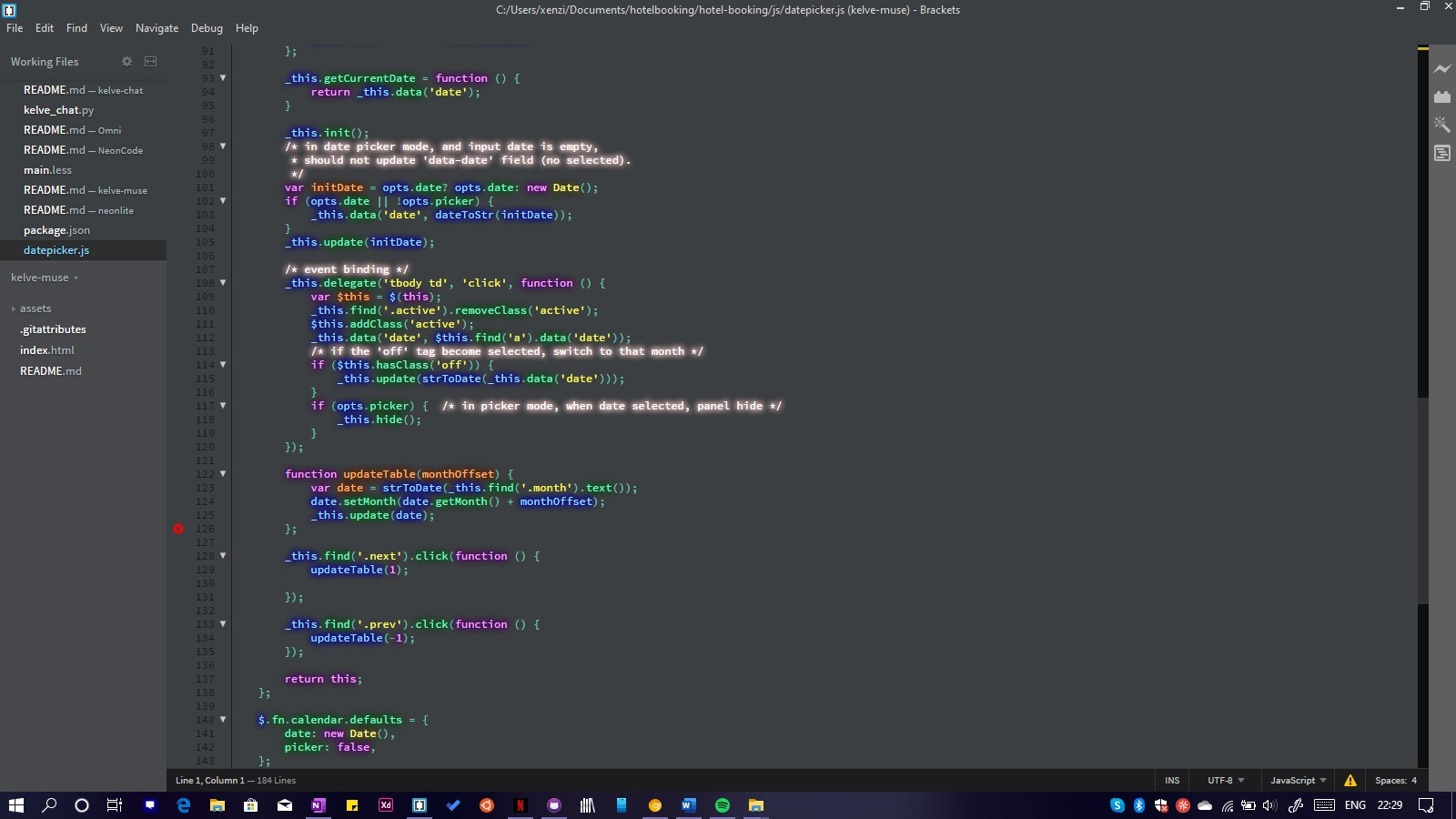
Task: Open Ubuntu from the taskbar
Action: pyautogui.click(x=487, y=805)
